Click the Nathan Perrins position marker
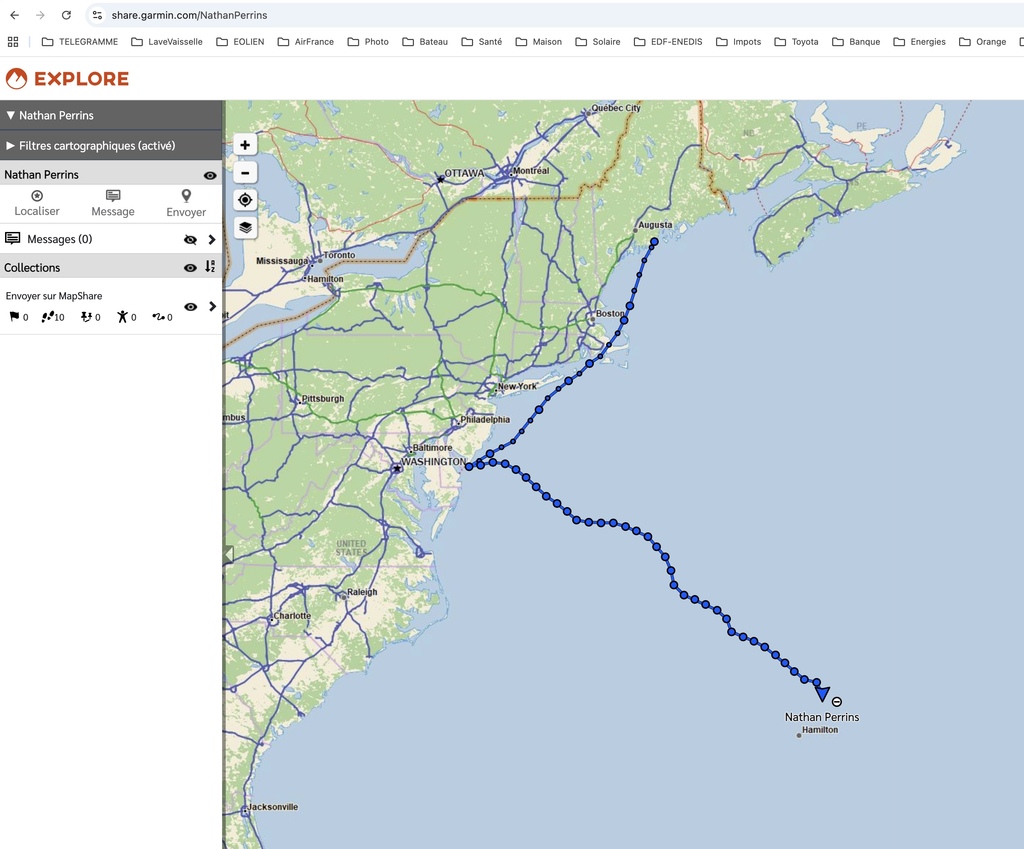 click(822, 694)
